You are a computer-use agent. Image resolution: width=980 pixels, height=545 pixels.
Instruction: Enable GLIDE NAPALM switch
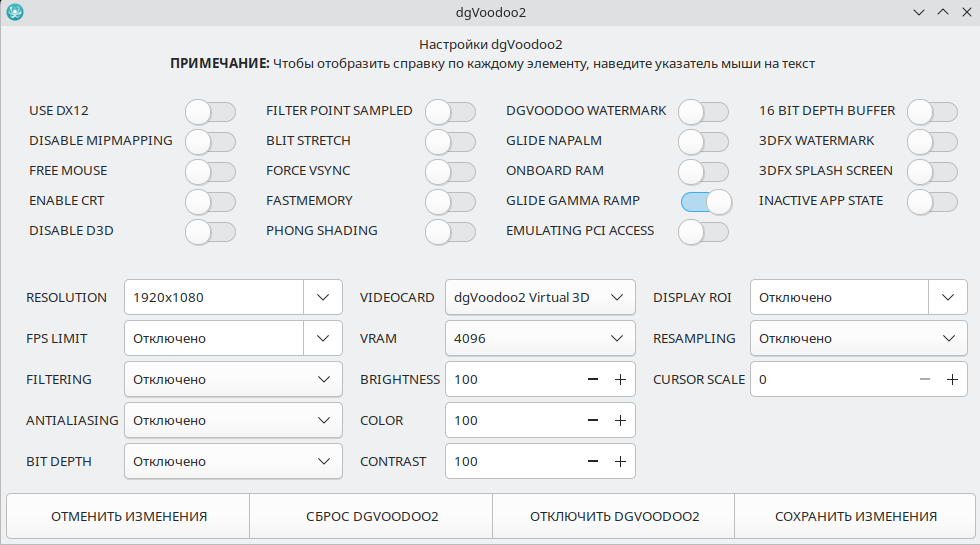pyautogui.click(x=704, y=142)
